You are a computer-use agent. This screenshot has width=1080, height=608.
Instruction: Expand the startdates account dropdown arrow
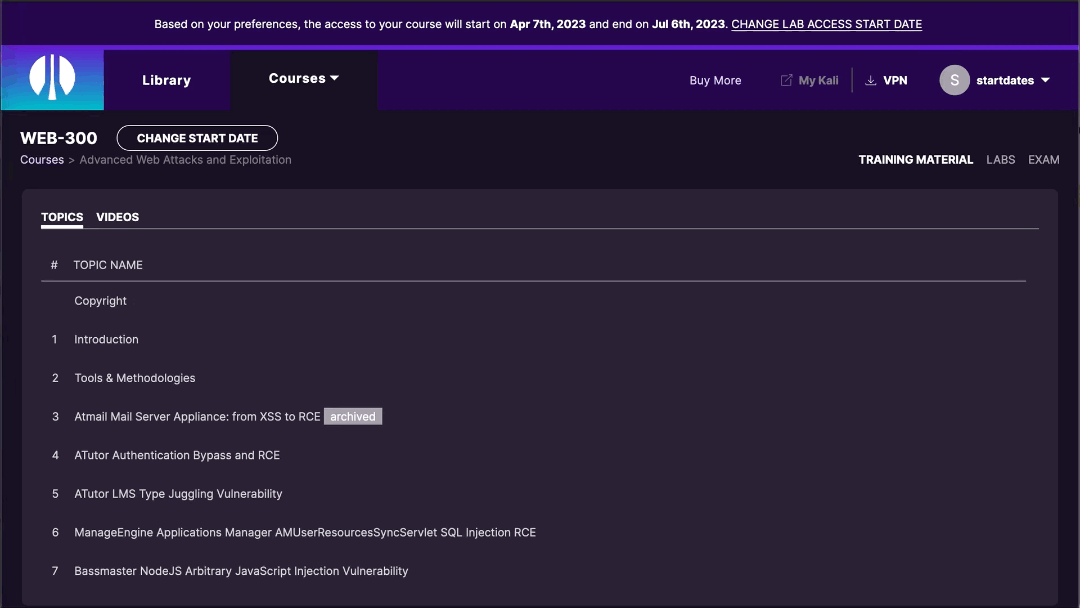[1044, 80]
